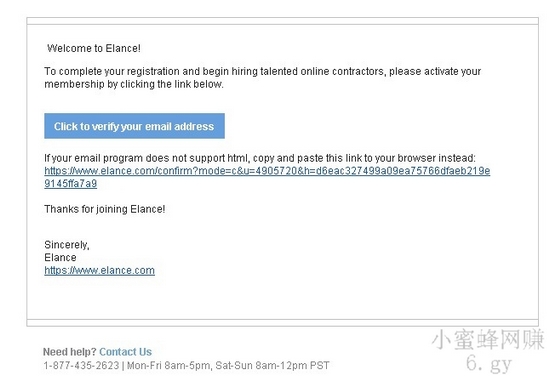The image size is (550, 376).
Task: Open the elance.com/confirm verification link
Action: [x=267, y=171]
